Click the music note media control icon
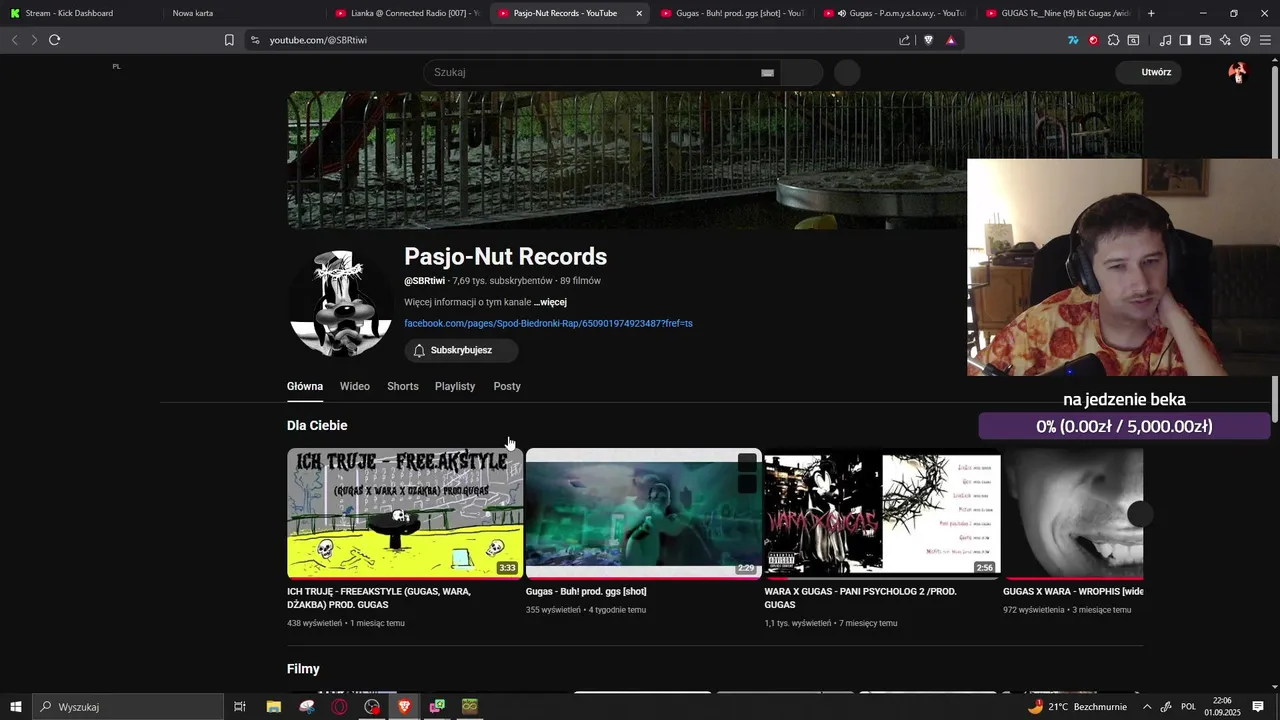 (x=1165, y=40)
